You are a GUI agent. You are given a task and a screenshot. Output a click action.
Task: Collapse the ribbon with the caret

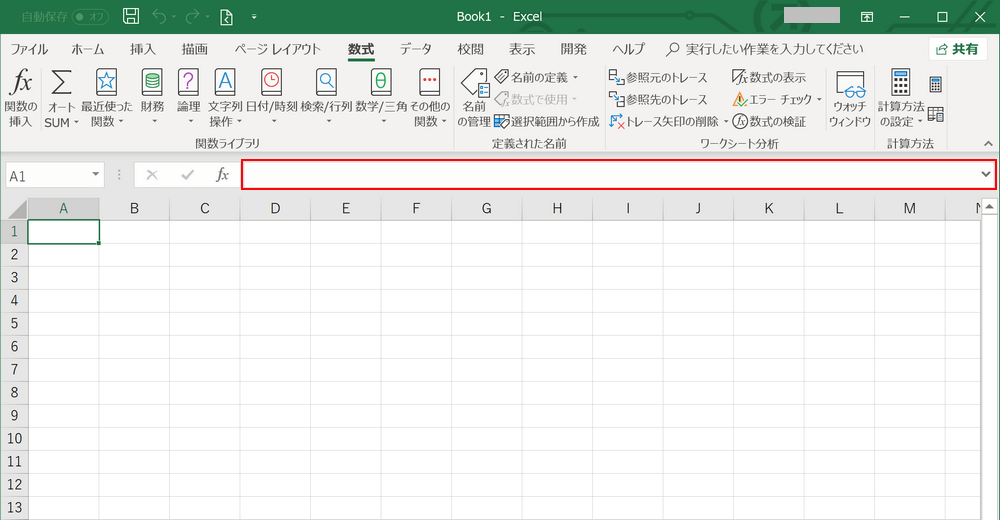988,144
